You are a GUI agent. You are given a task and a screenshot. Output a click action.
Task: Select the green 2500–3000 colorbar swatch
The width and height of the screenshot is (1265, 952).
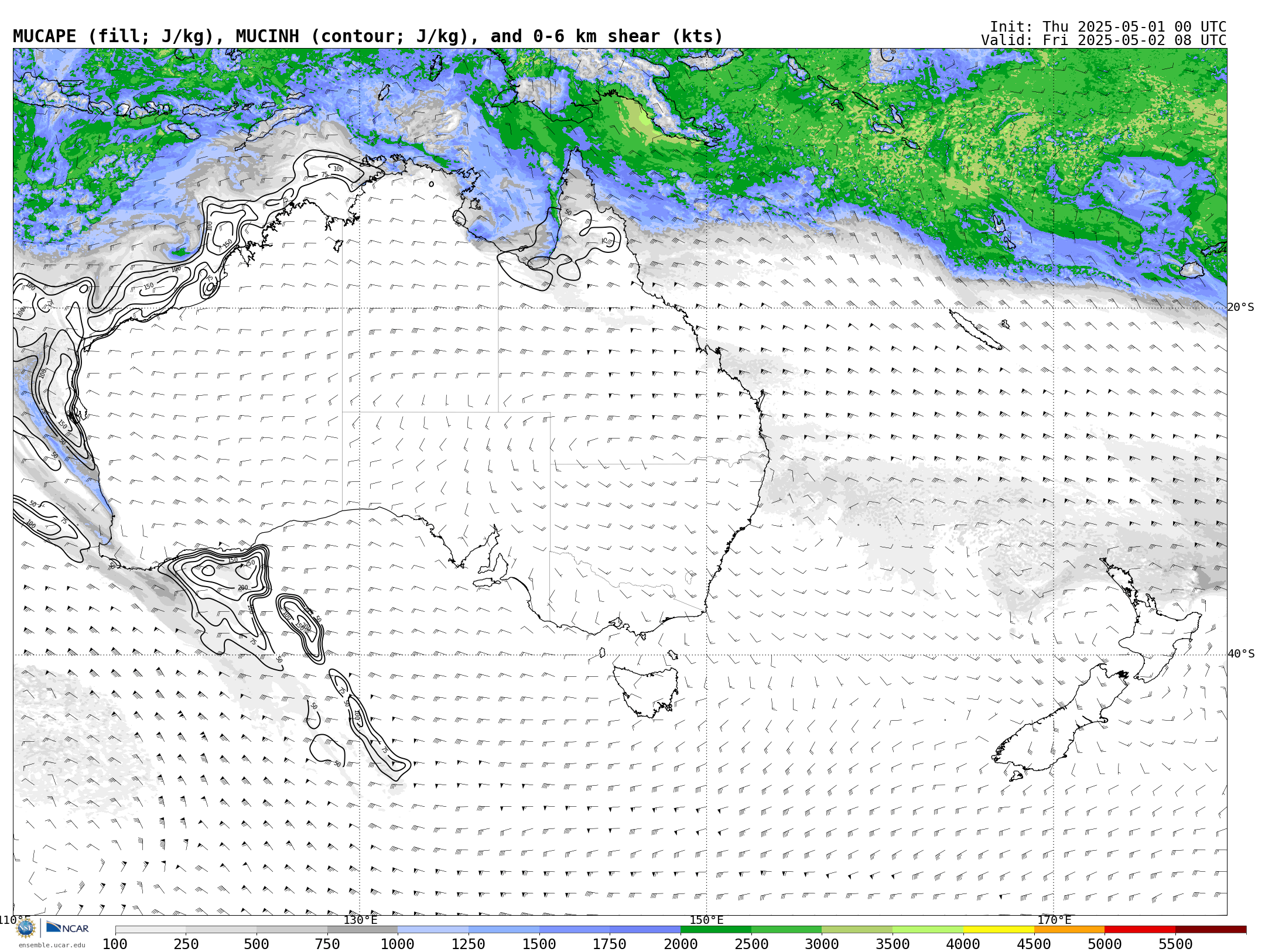[787, 930]
